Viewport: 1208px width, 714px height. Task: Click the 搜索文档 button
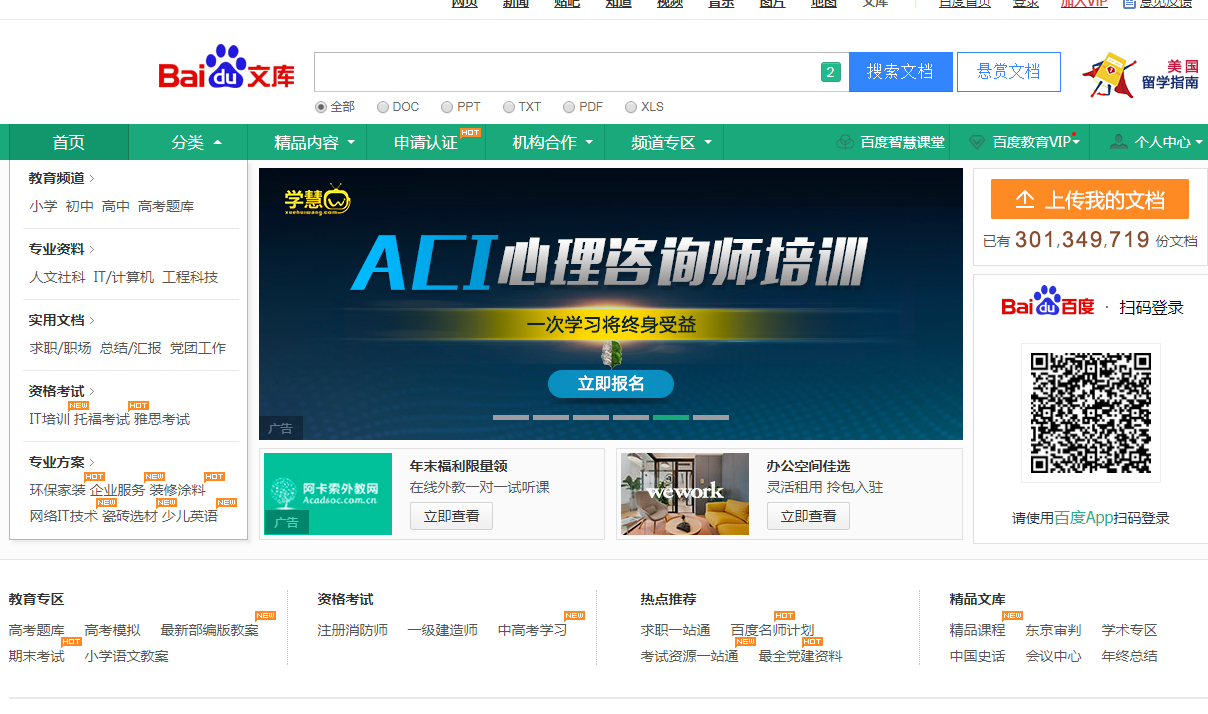click(900, 72)
